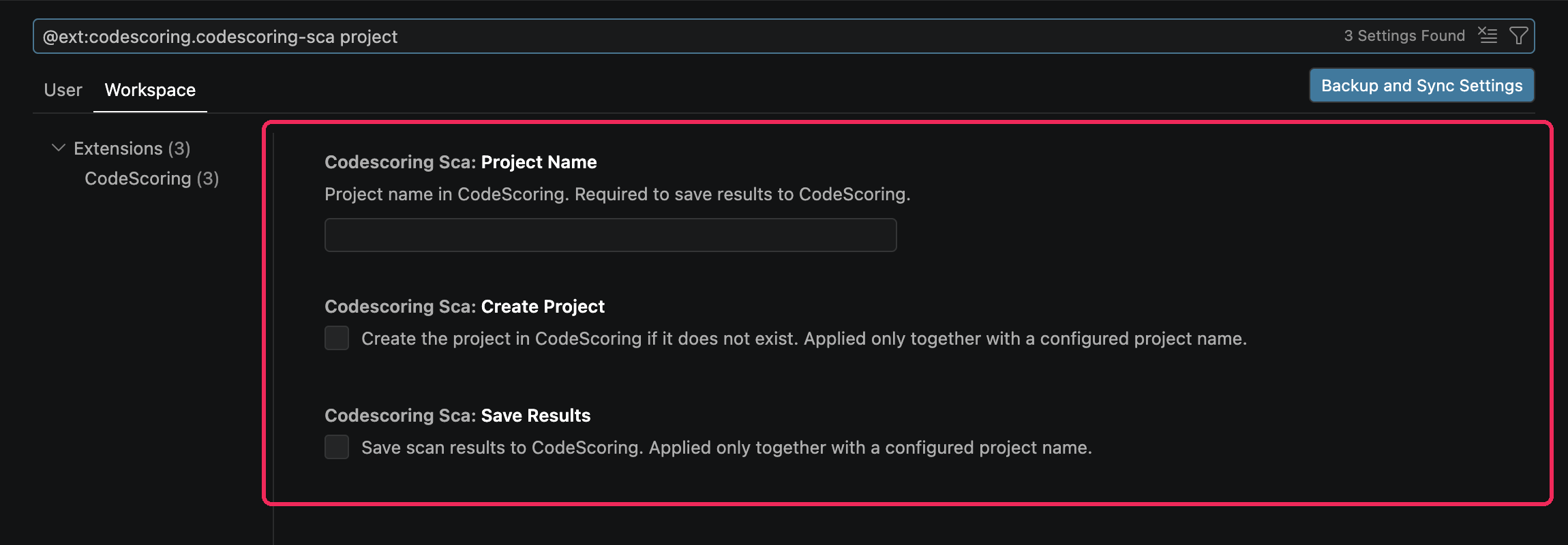The image size is (1568, 545).
Task: Click the Codescoring Sca: Create Project title
Action: 464,307
